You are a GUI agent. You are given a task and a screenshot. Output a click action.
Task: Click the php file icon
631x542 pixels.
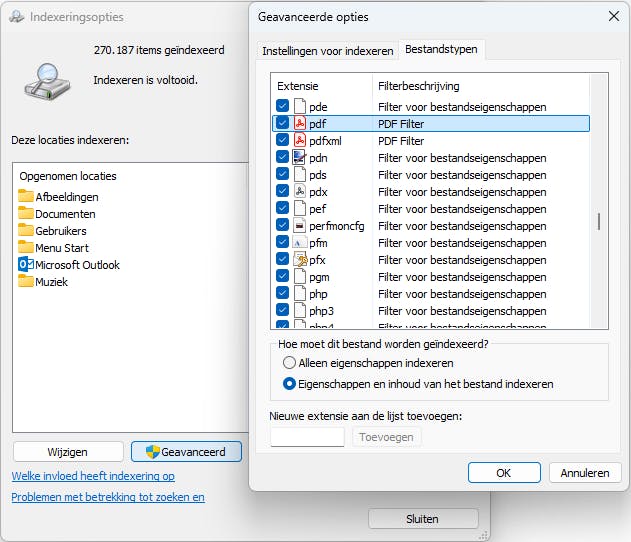pos(299,293)
